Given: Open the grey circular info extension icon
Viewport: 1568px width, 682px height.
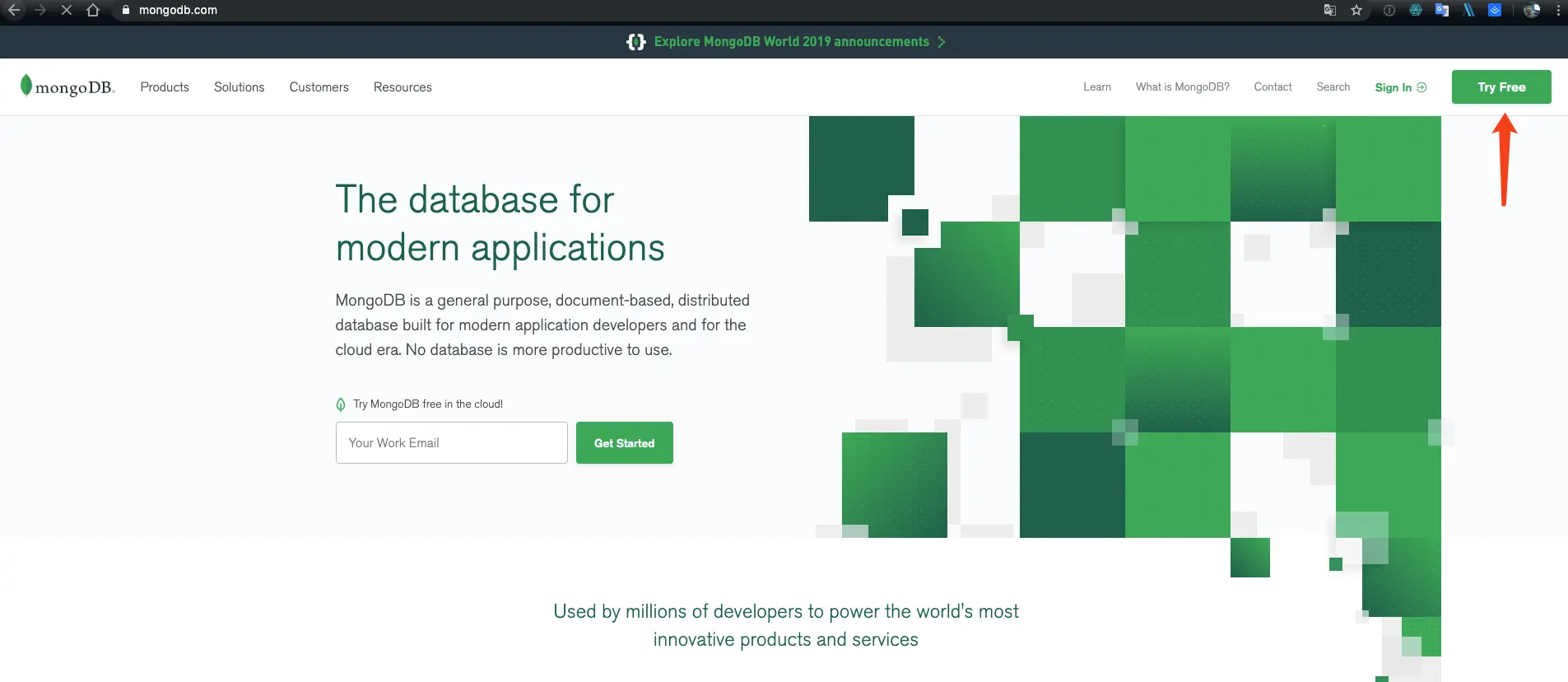Looking at the screenshot, I should tap(1389, 10).
